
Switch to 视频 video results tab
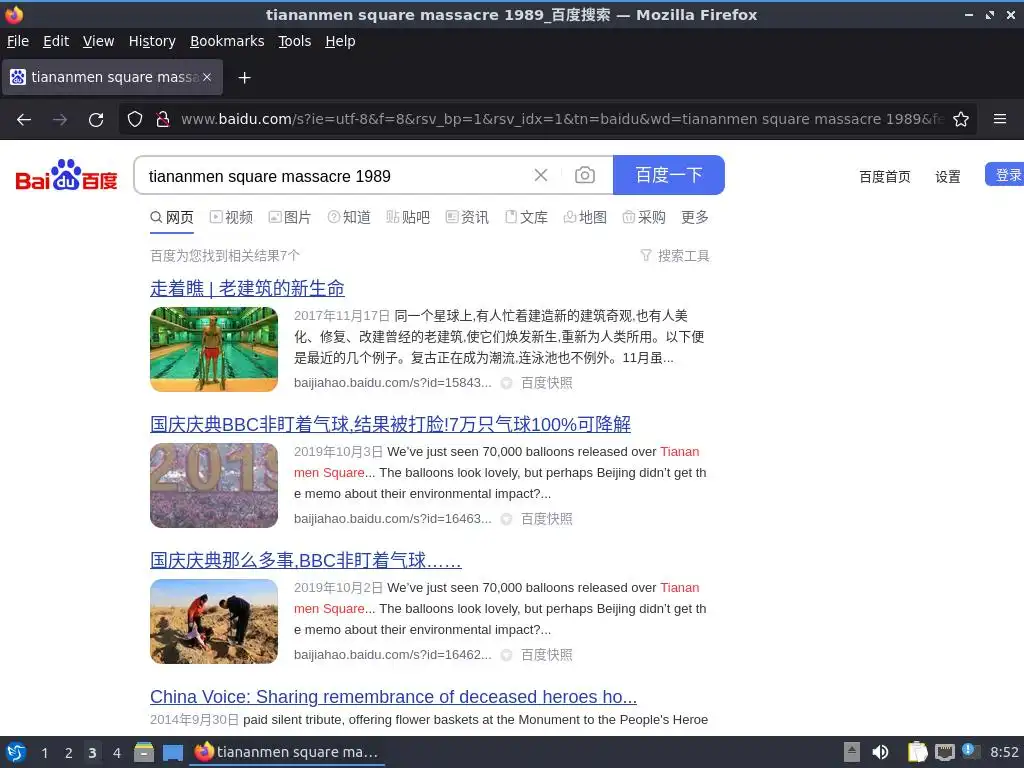(231, 217)
